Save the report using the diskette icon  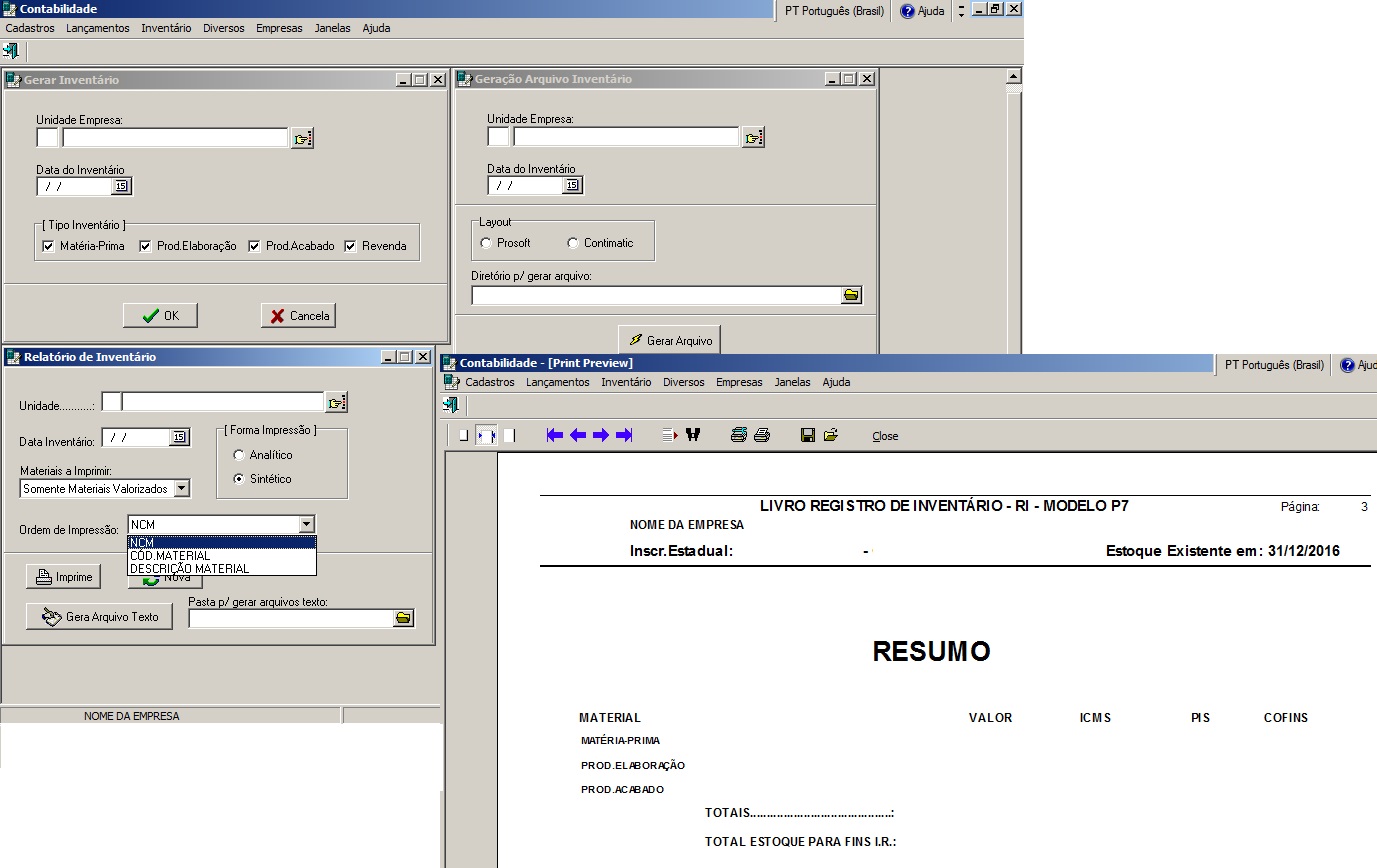point(810,434)
